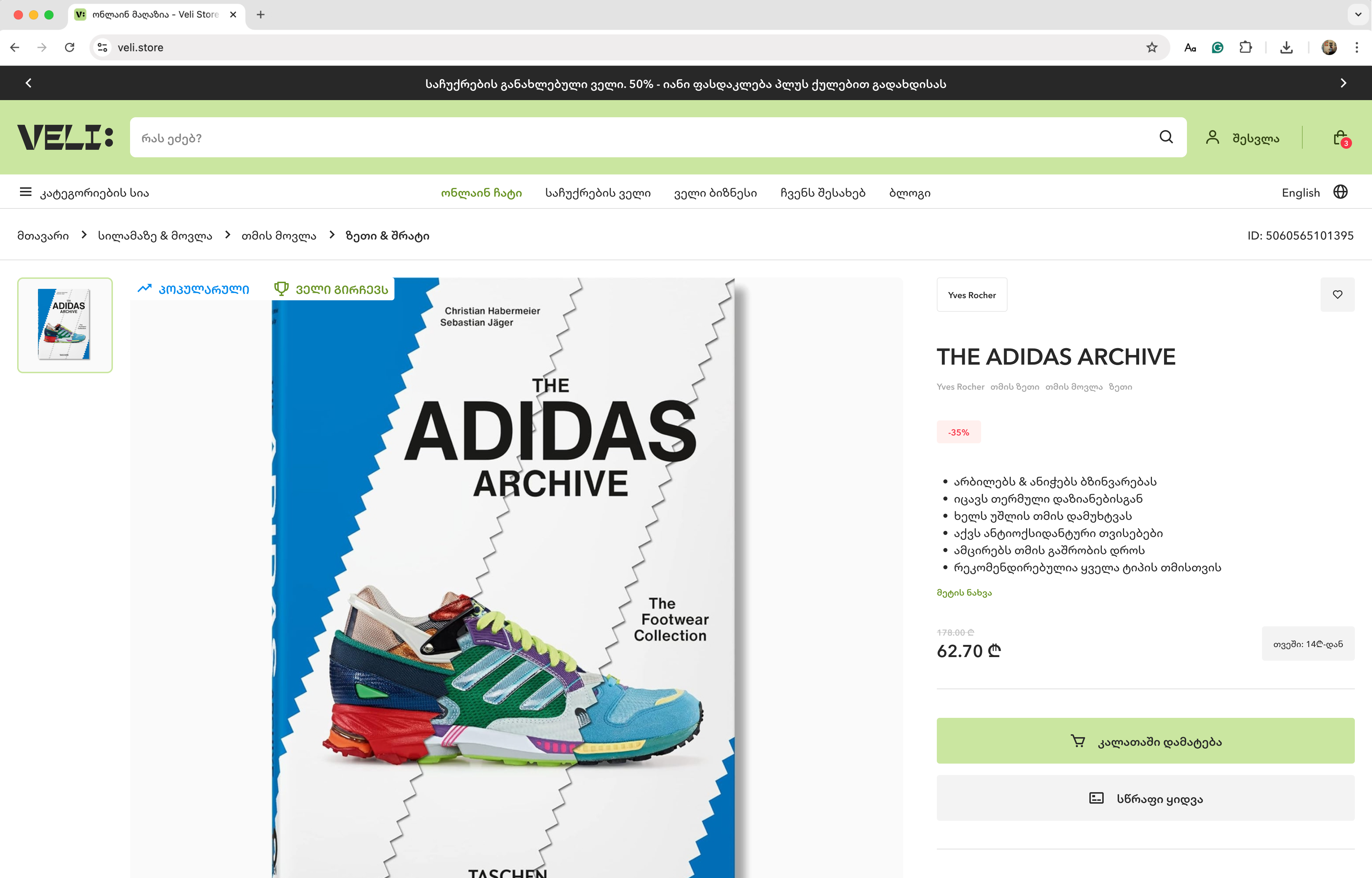Show previous promo banner with left arrow
Image resolution: width=1372 pixels, height=878 pixels.
click(x=29, y=83)
